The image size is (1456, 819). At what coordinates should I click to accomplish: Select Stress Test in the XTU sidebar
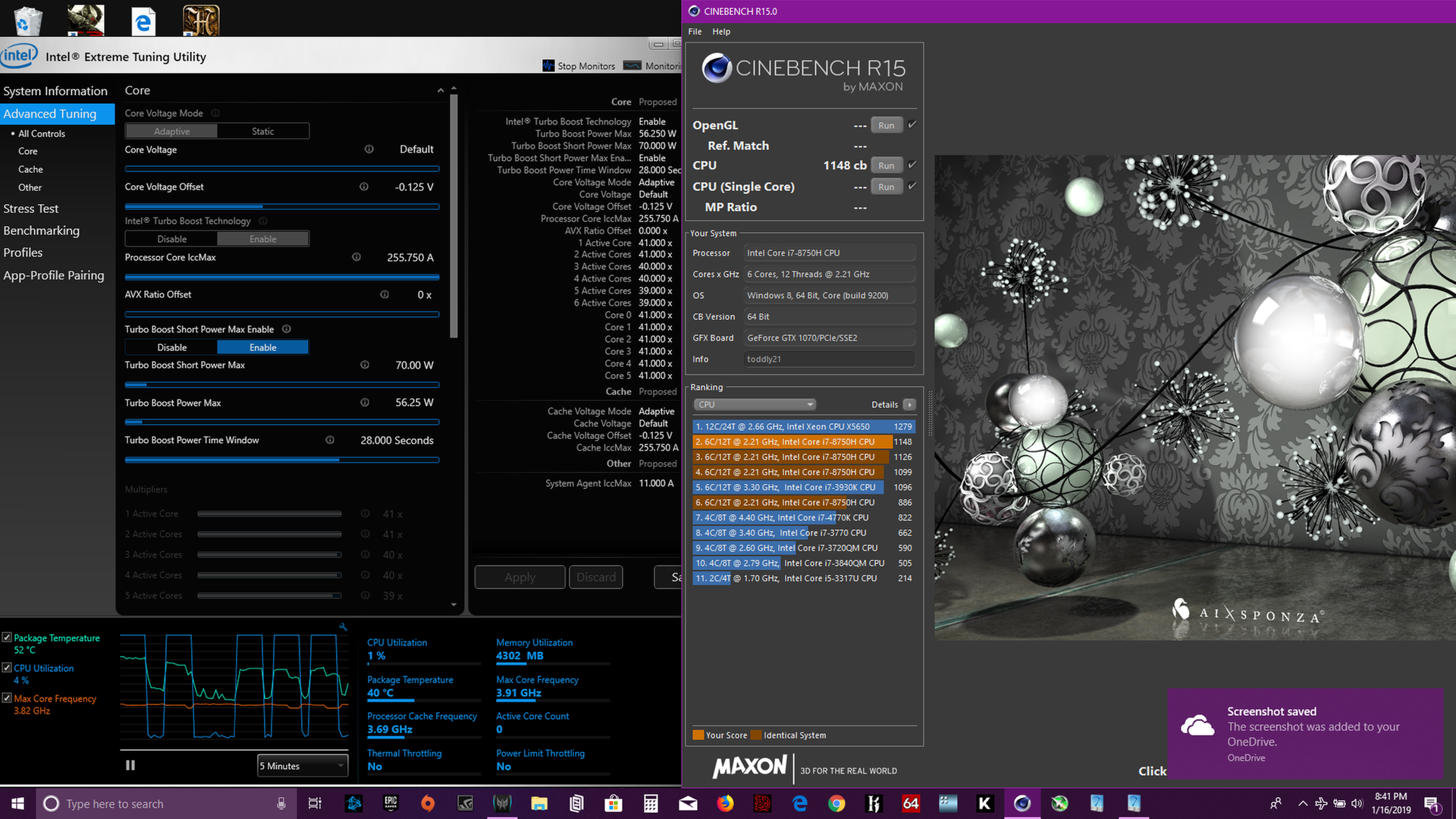tap(30, 209)
